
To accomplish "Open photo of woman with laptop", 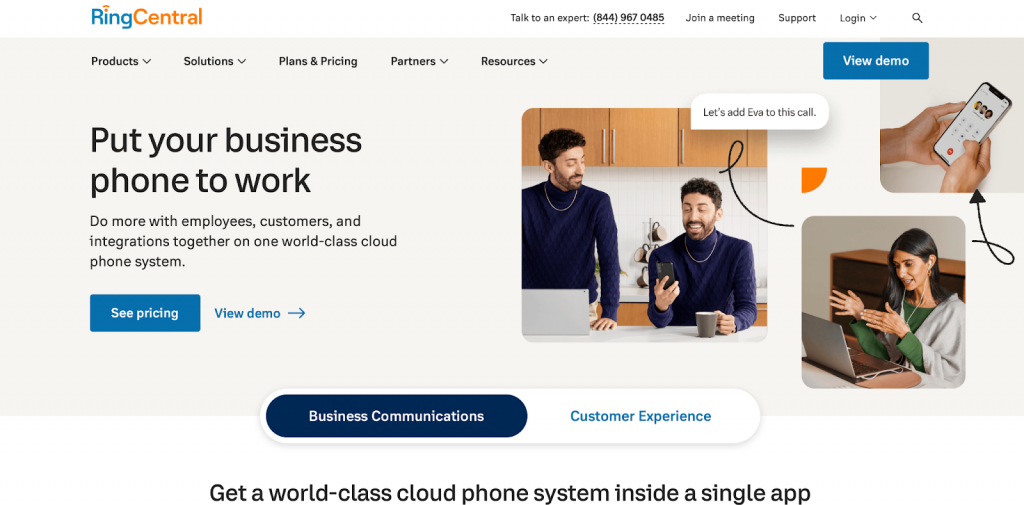I will pyautogui.click(x=883, y=302).
